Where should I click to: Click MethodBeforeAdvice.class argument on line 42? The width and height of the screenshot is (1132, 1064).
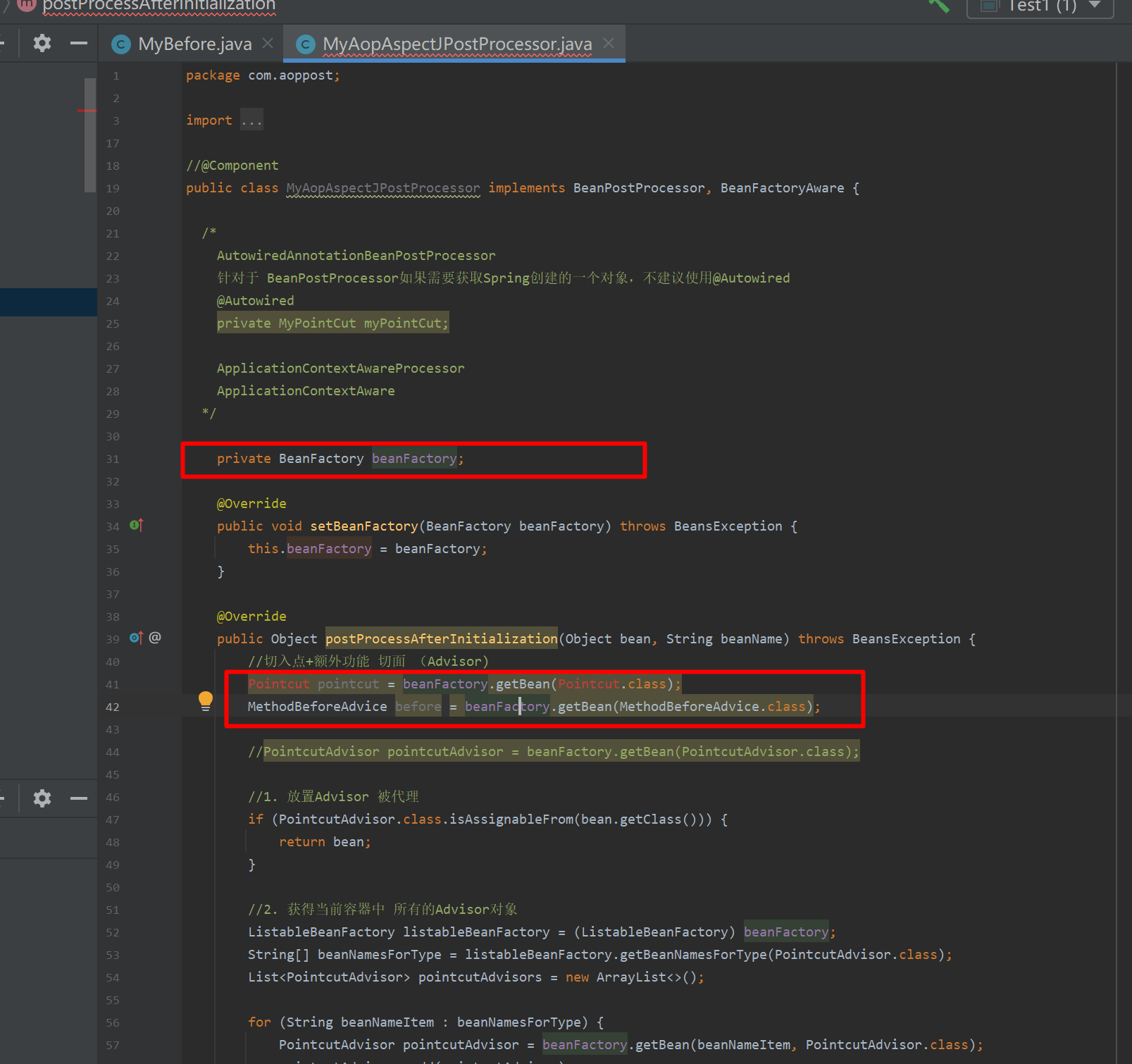point(712,707)
